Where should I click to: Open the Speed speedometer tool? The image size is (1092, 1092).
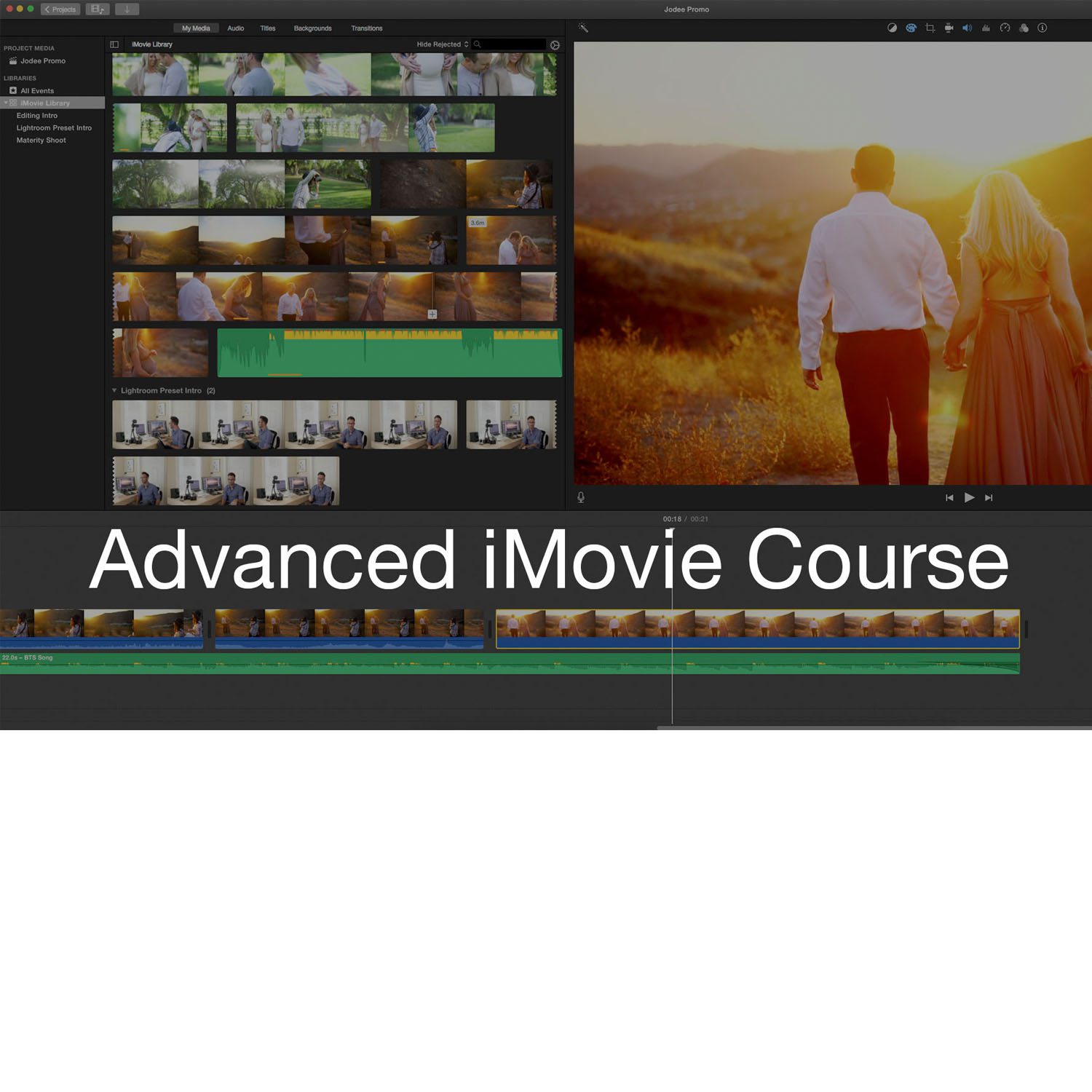coord(1005,28)
